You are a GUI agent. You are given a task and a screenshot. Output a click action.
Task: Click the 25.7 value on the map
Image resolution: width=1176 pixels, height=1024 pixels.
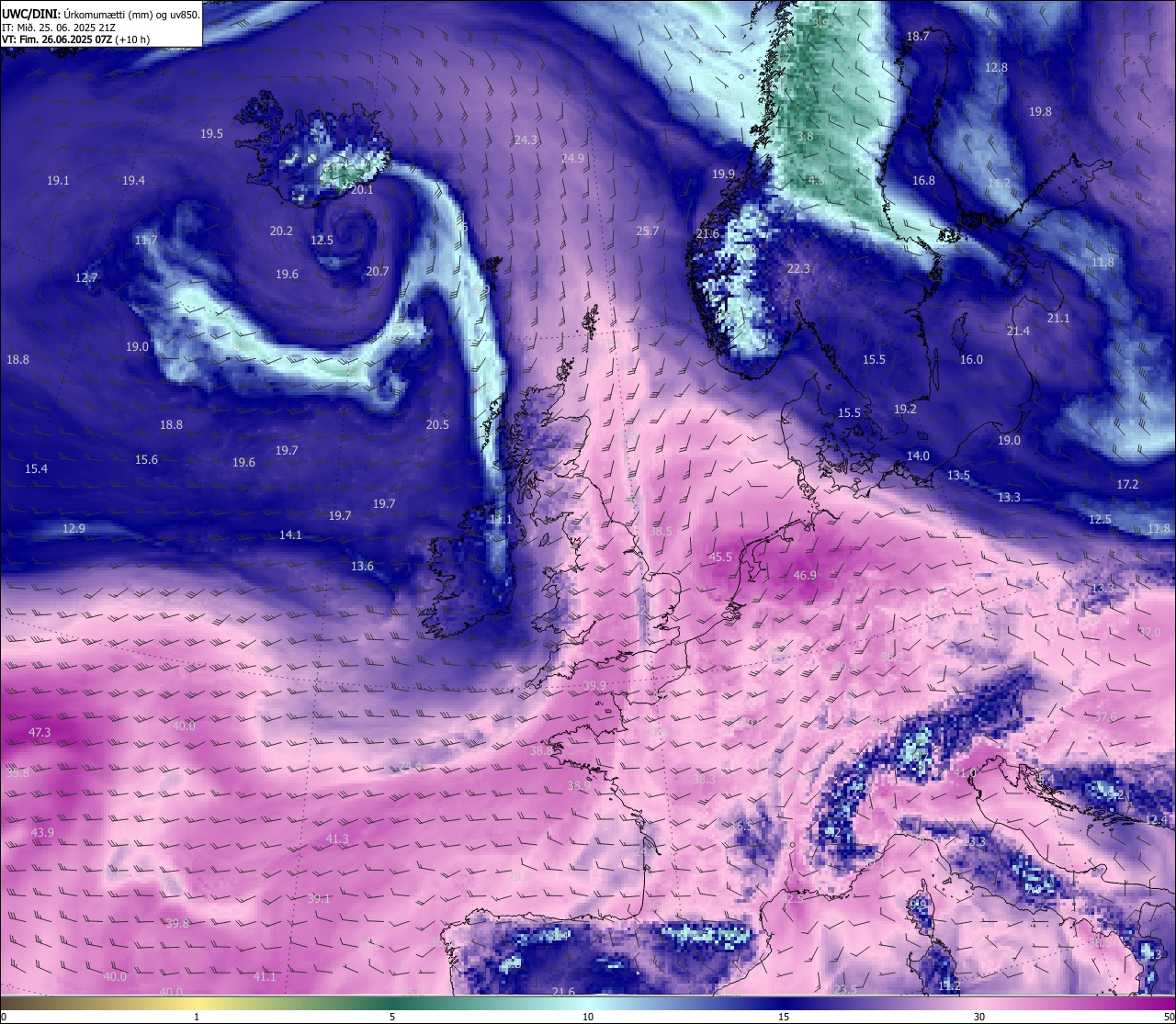pos(648,231)
